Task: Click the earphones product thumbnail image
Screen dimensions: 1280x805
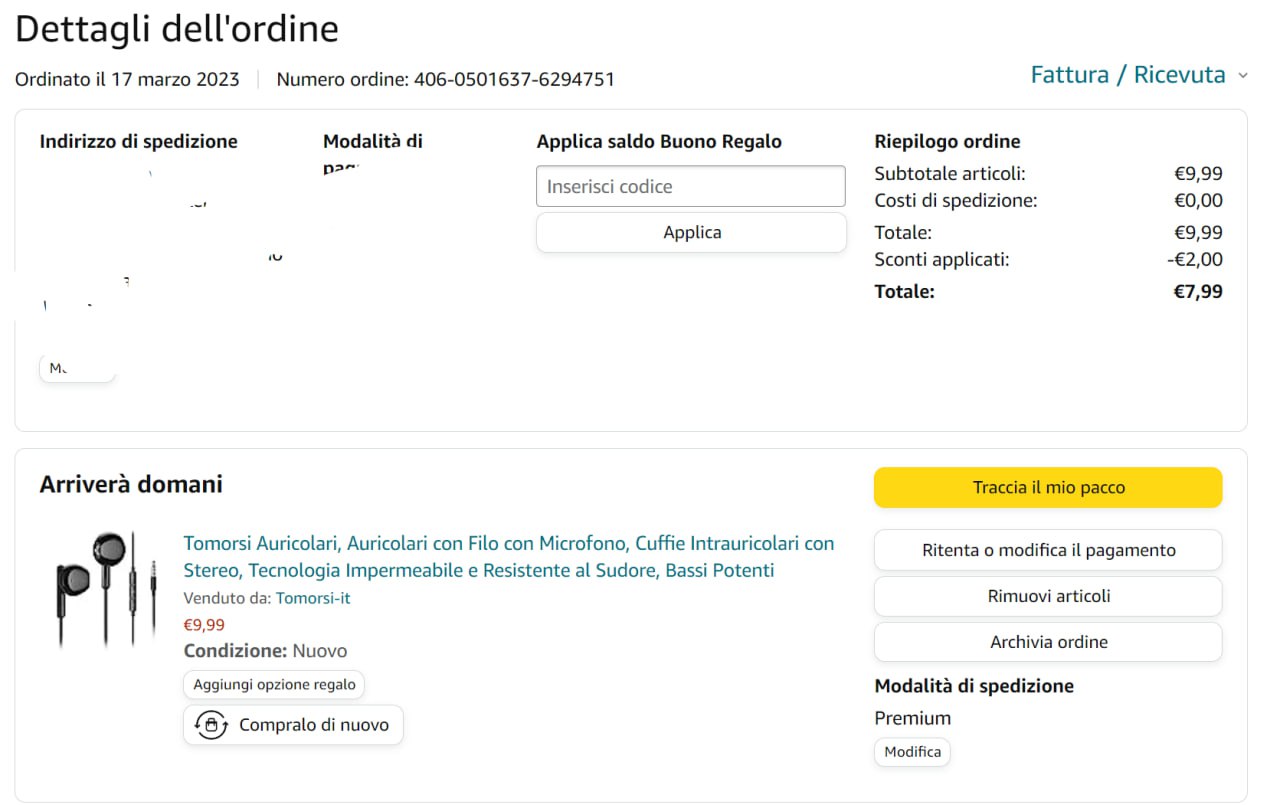Action: click(106, 590)
